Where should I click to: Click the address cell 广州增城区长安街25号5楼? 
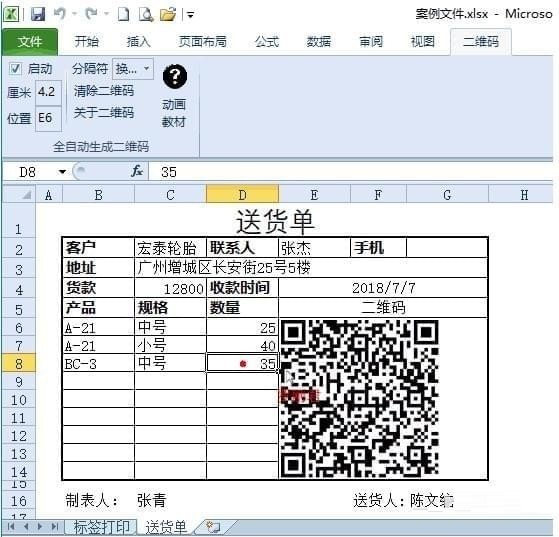311,268
